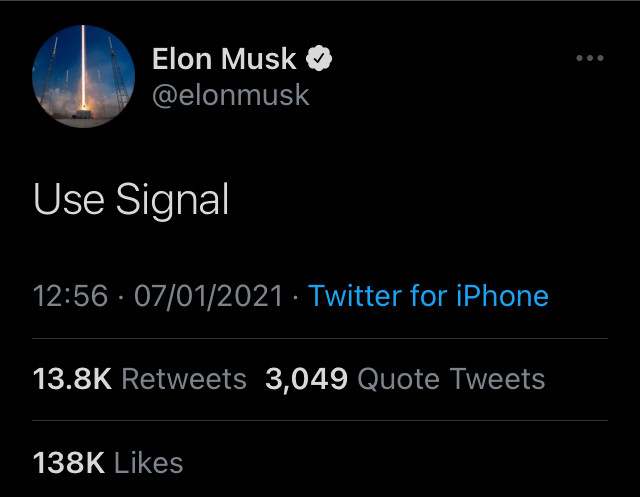Screen dimensions: 640x497
Task: Click the 07/01/2021 date
Action: (x=208, y=295)
